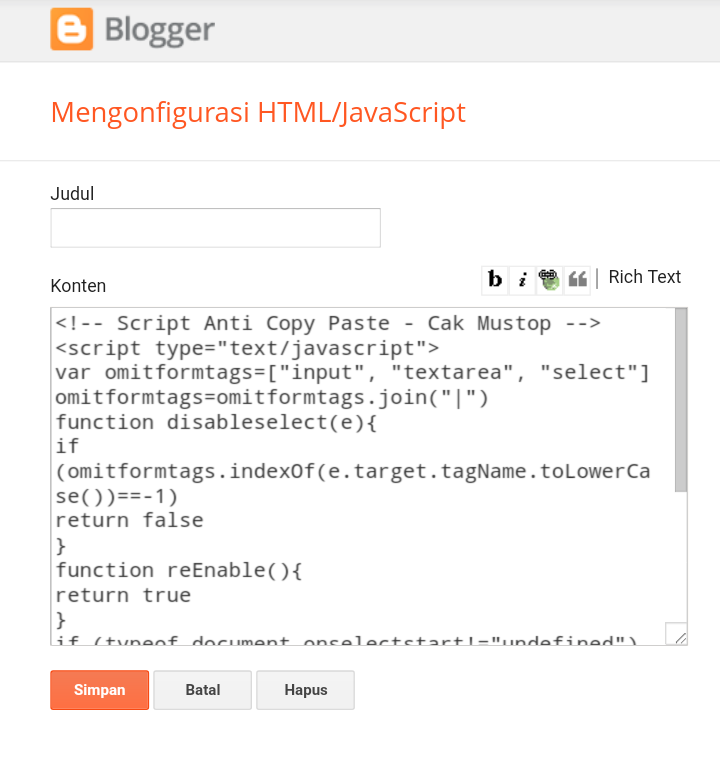The image size is (720, 757).
Task: Click the scrollbar track below the thumb
Action: tap(681, 555)
